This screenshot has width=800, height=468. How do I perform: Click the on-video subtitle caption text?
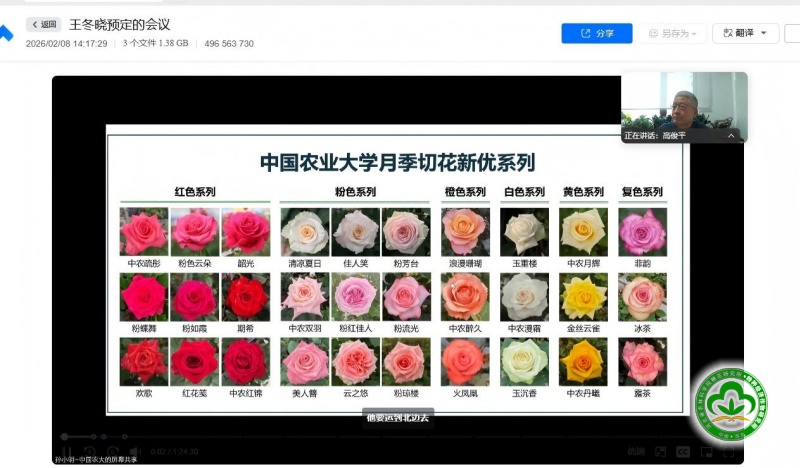(x=396, y=418)
